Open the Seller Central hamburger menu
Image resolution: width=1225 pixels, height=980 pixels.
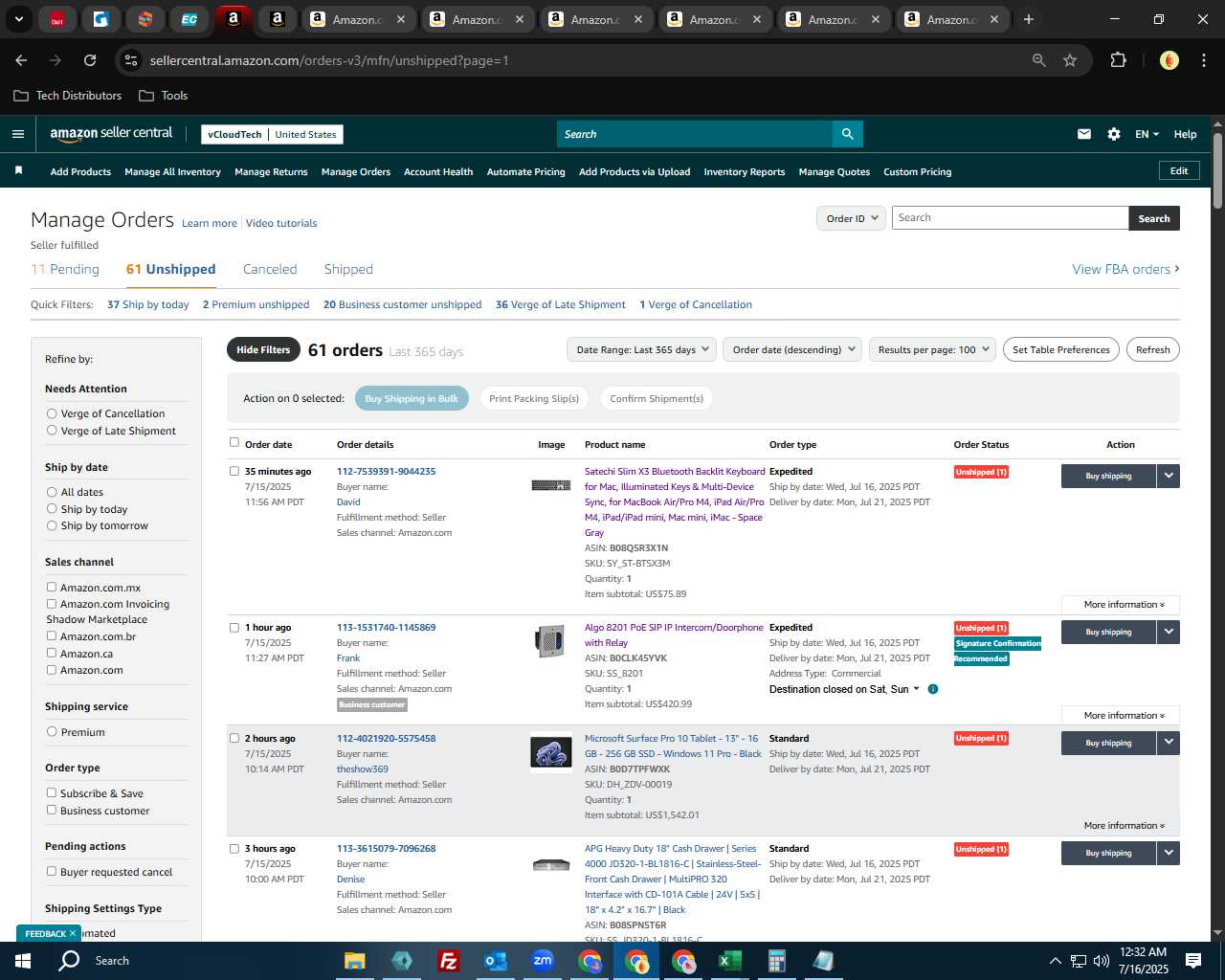pyautogui.click(x=17, y=134)
